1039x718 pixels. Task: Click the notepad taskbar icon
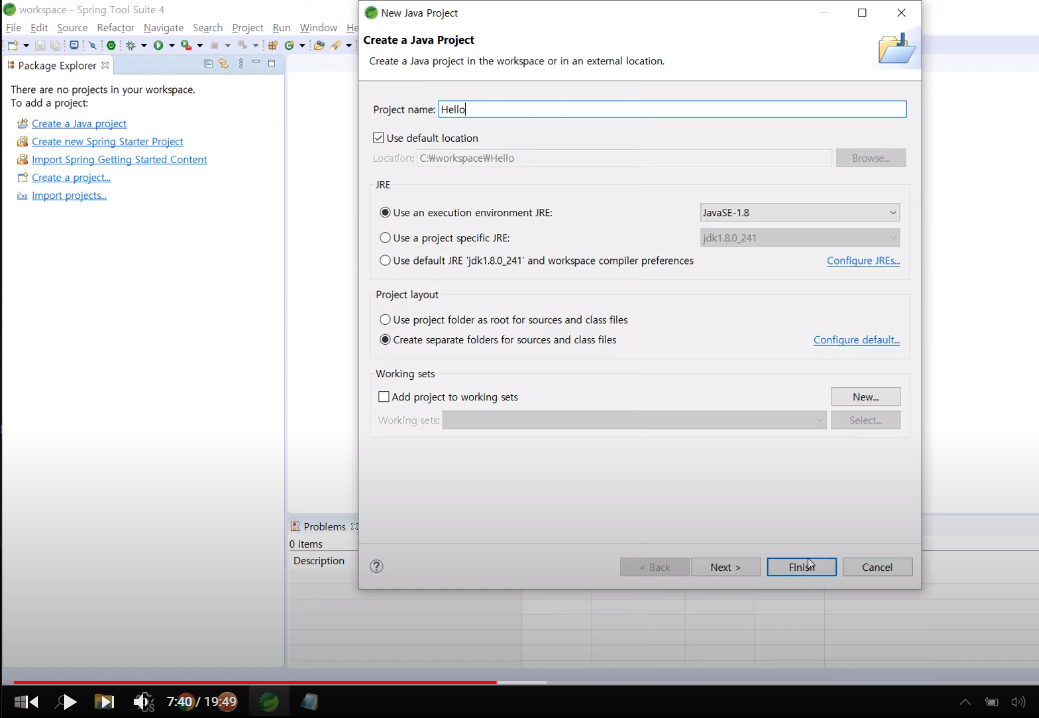point(309,701)
